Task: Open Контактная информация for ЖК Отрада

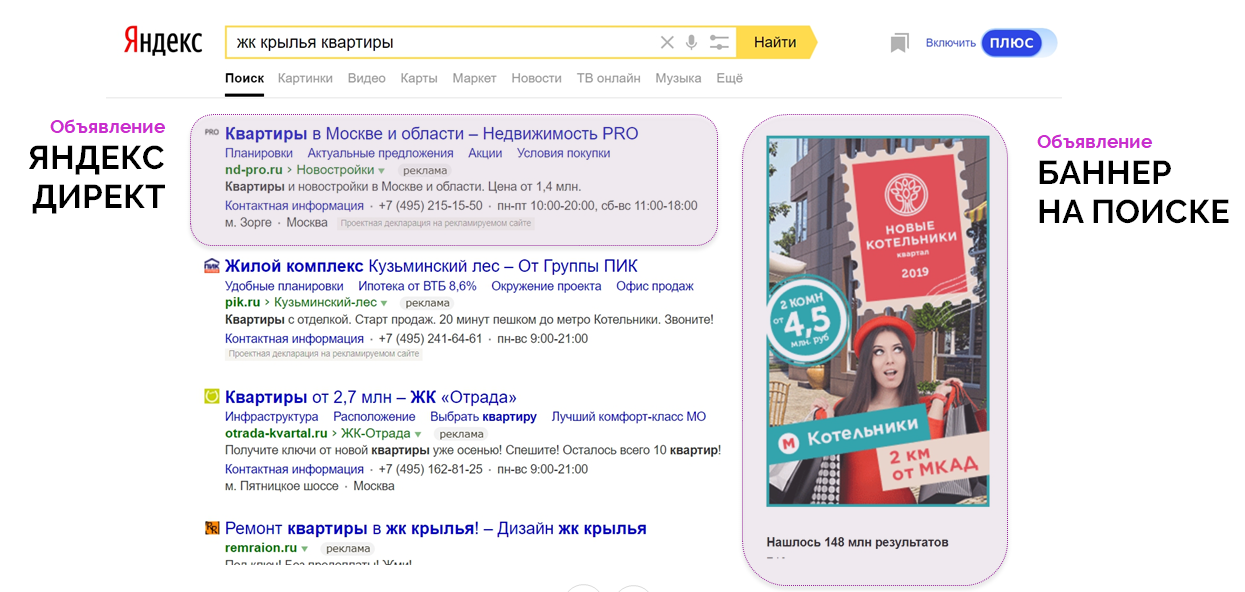Action: pyautogui.click(x=294, y=469)
